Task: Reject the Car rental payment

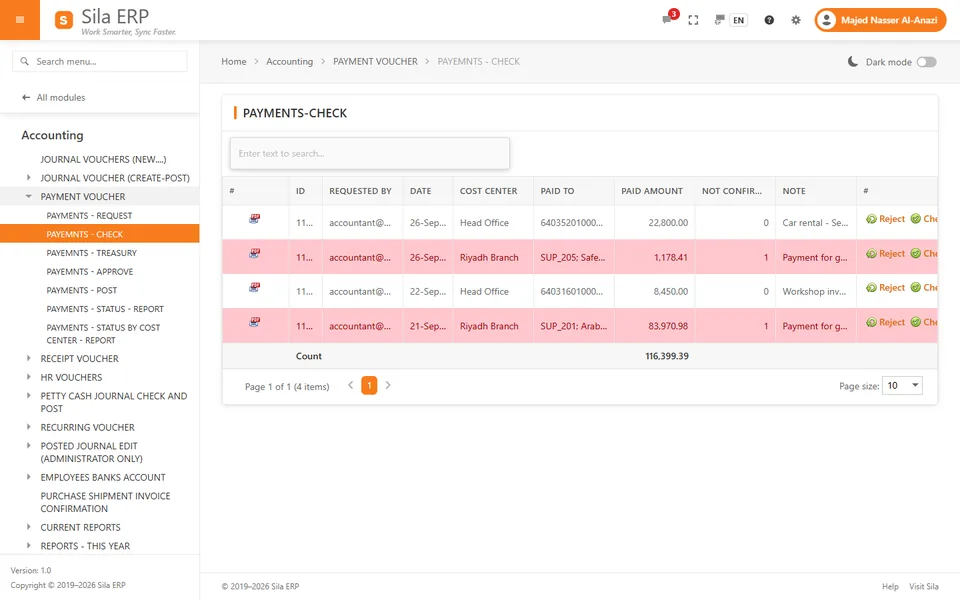Action: click(885, 219)
